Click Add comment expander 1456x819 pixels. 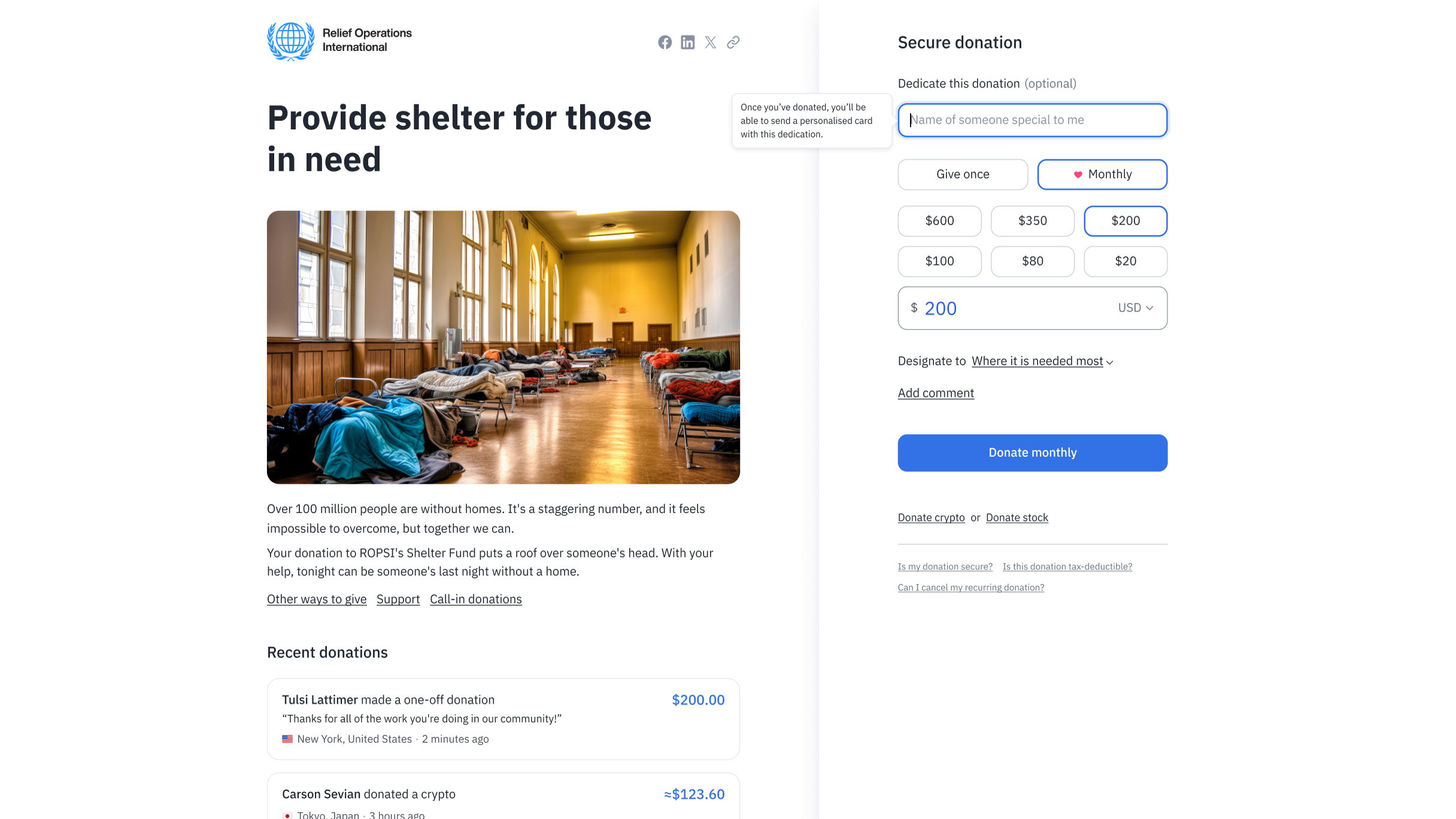click(x=935, y=393)
